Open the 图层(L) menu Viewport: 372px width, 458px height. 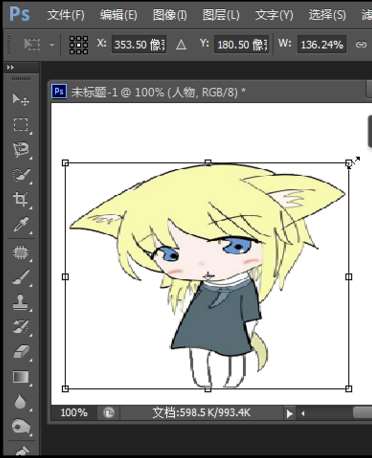tap(221, 15)
